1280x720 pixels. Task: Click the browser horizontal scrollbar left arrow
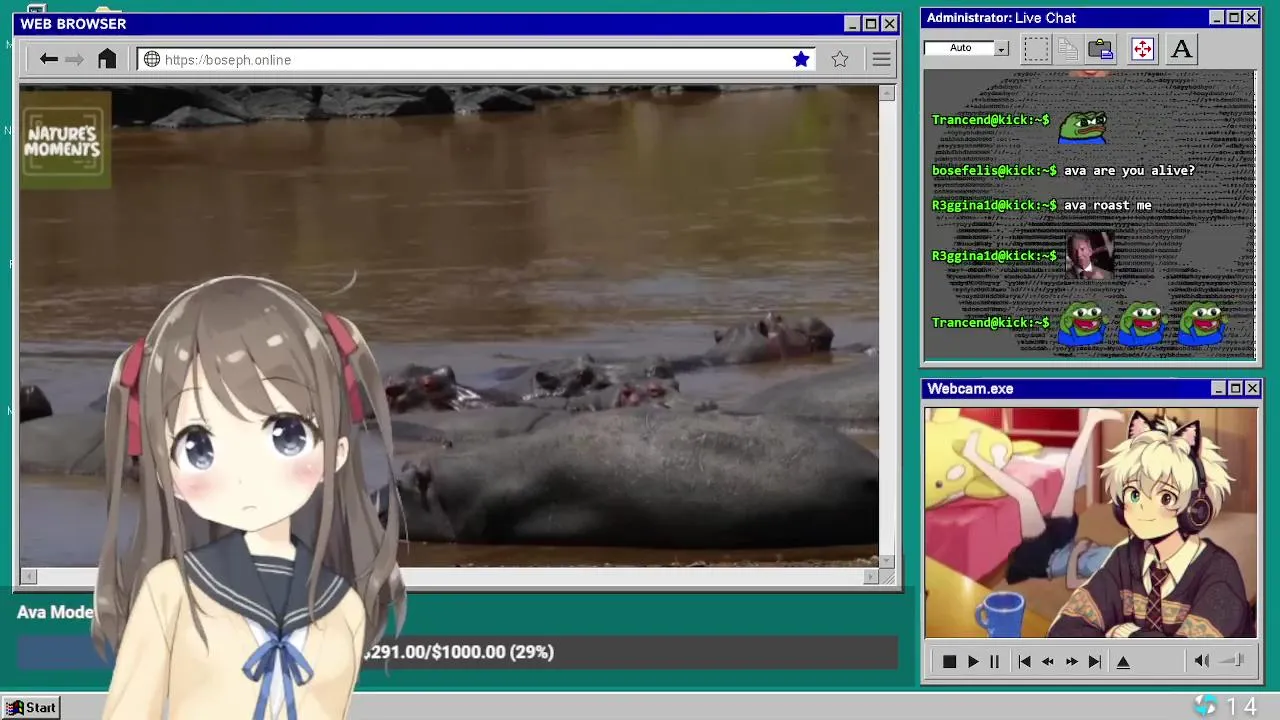pyautogui.click(x=28, y=576)
